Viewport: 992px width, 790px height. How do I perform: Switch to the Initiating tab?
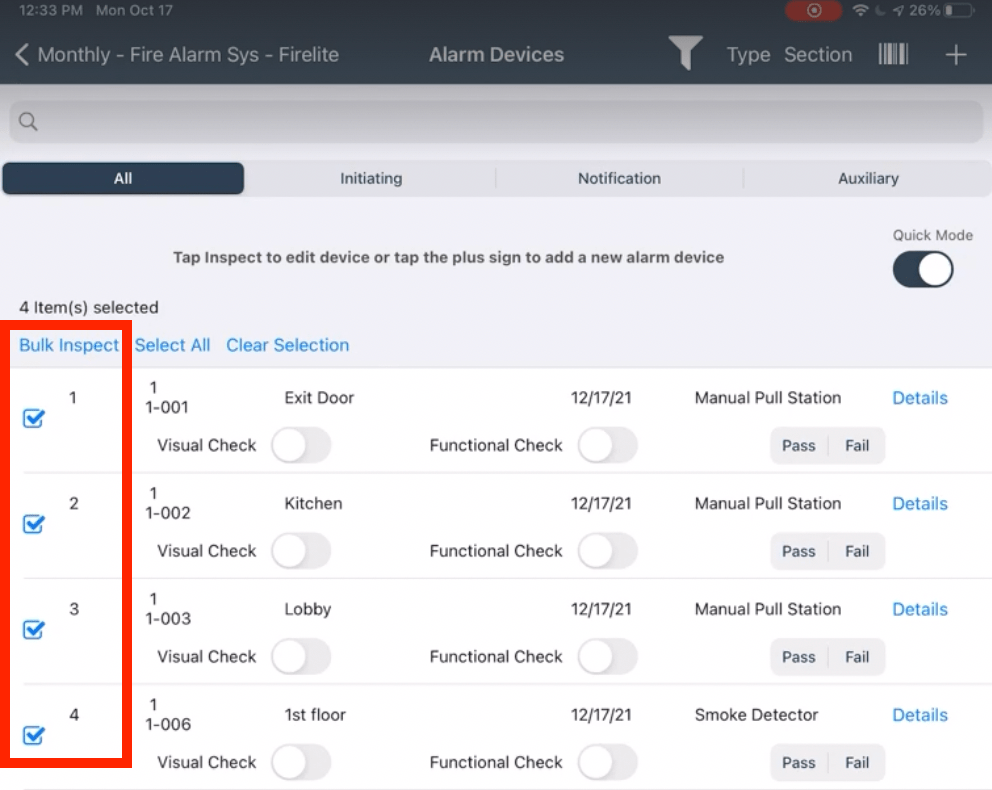click(x=371, y=178)
